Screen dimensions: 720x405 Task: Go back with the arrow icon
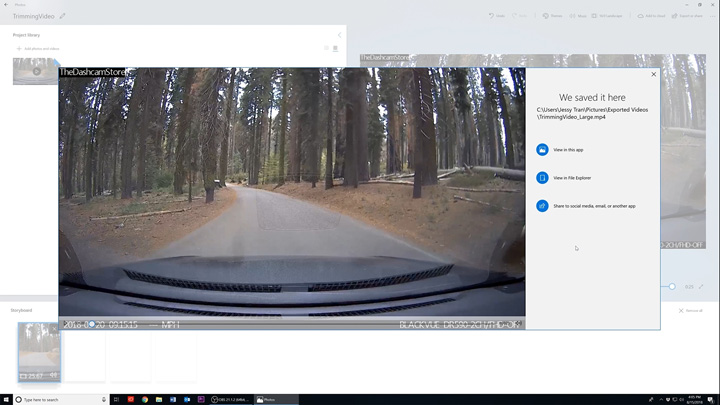coord(5,4)
